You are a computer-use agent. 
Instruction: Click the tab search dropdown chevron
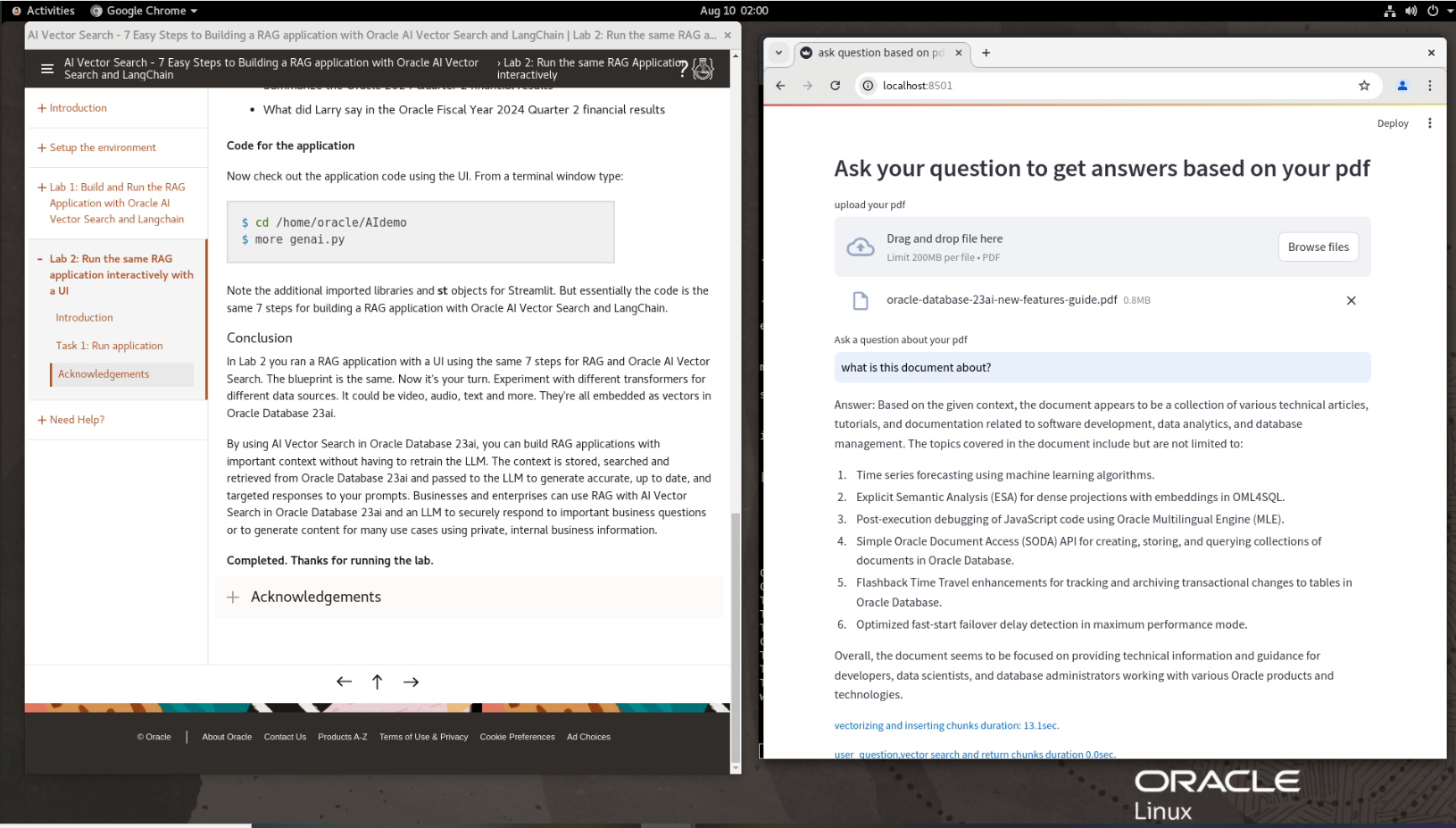(x=778, y=53)
